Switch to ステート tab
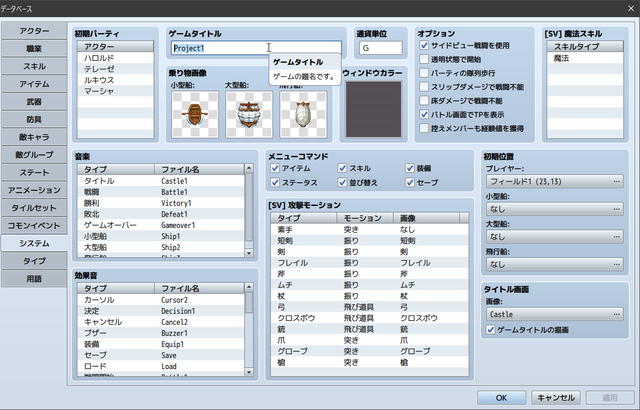Image resolution: width=640 pixels, height=410 pixels. click(34, 173)
